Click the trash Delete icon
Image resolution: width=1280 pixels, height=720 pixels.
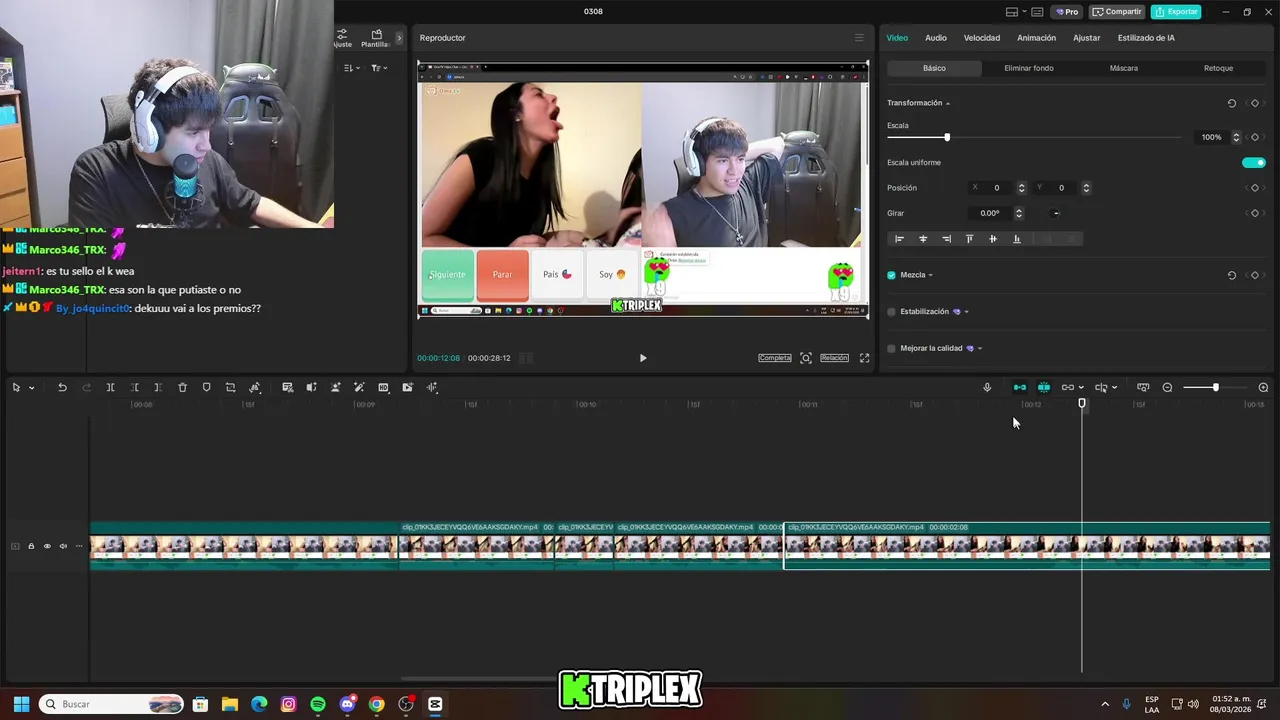[182, 388]
